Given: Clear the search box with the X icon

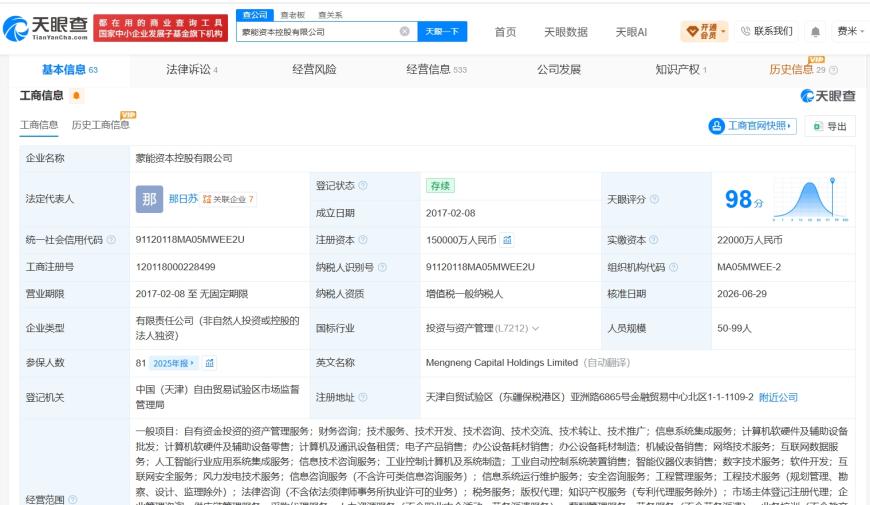Looking at the screenshot, I should pyautogui.click(x=405, y=32).
